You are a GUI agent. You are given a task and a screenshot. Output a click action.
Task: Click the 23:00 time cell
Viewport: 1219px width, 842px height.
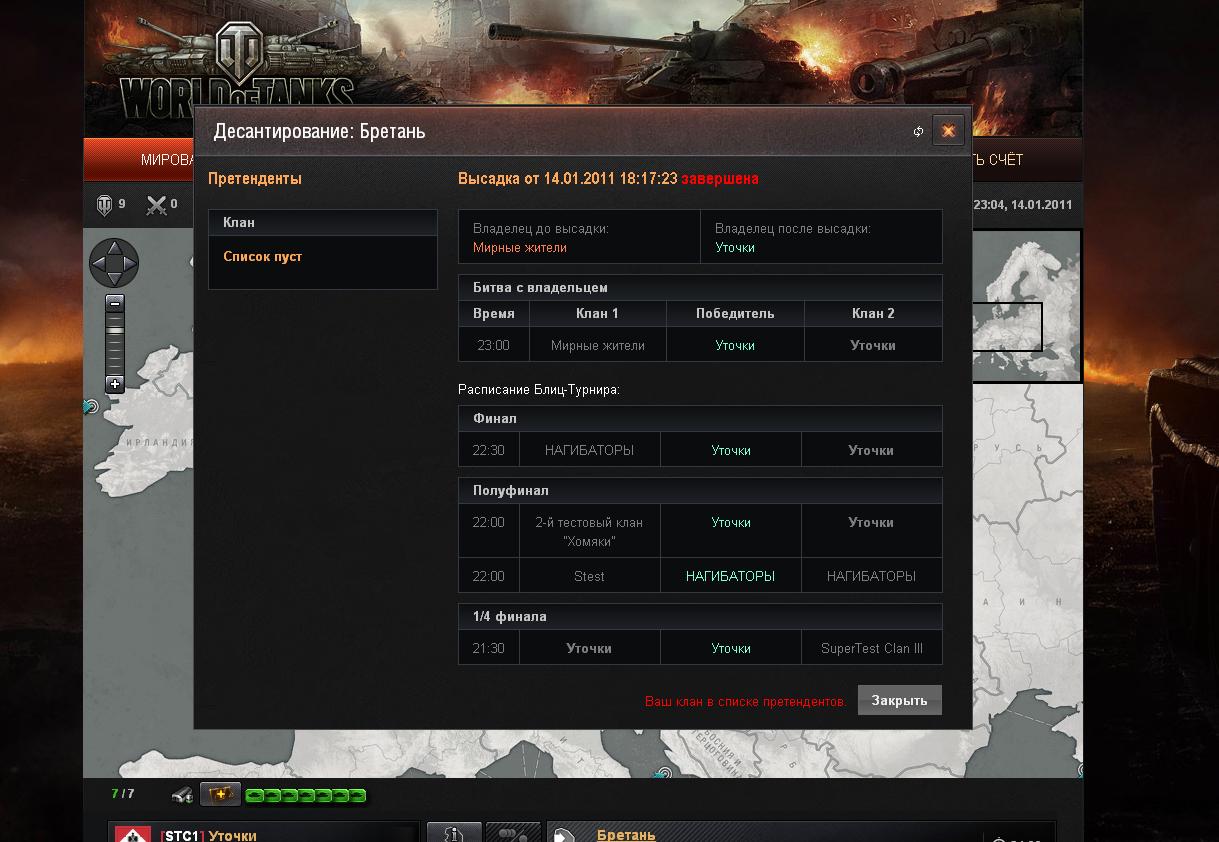pos(493,345)
